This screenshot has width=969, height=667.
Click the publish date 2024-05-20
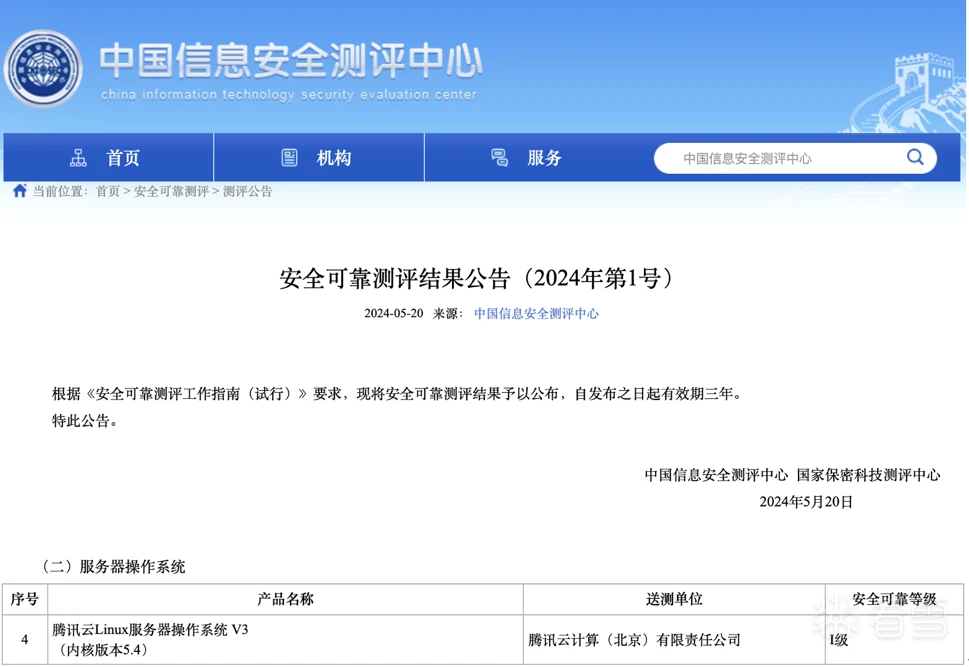click(394, 313)
